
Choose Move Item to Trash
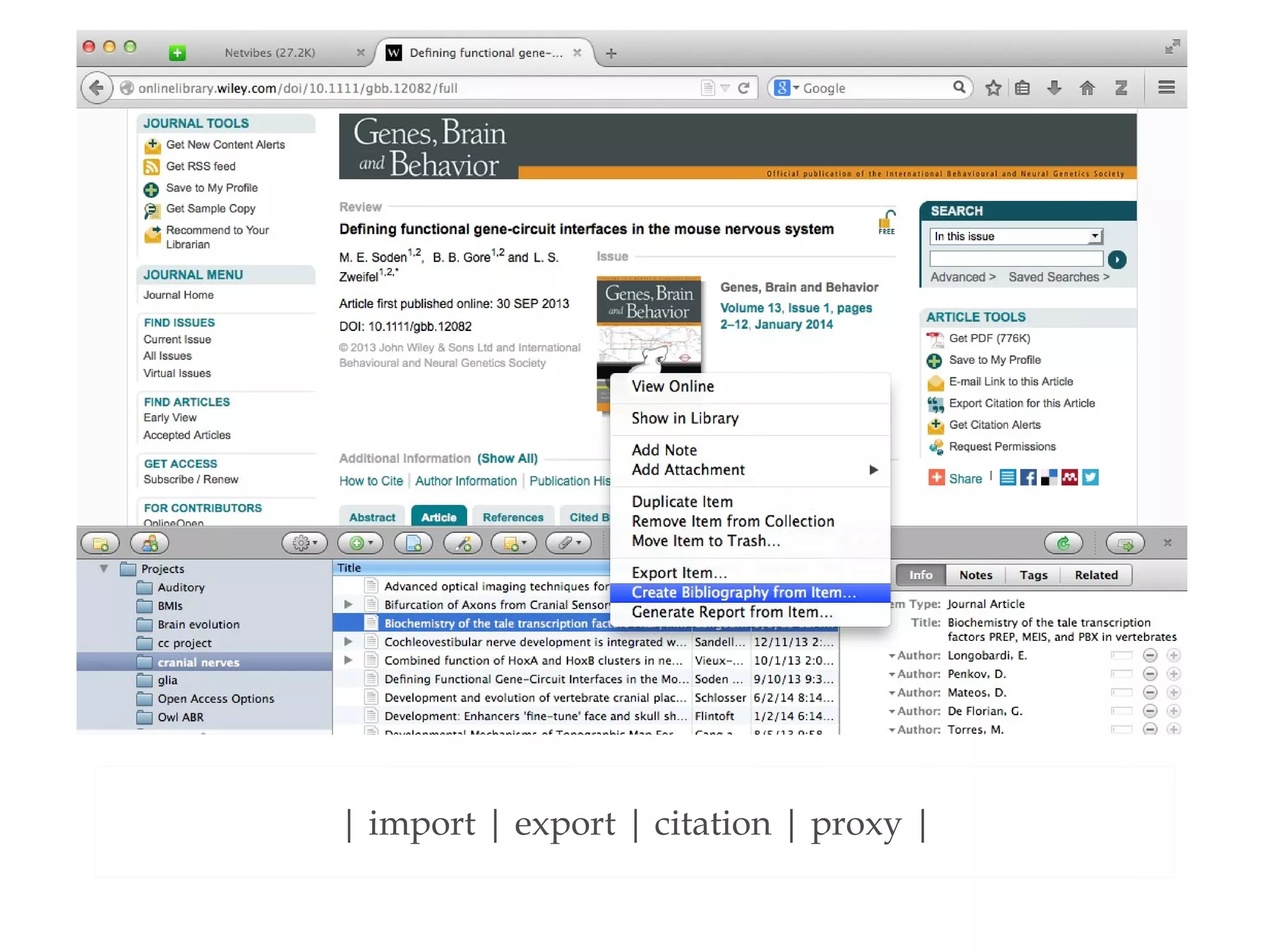click(750, 541)
